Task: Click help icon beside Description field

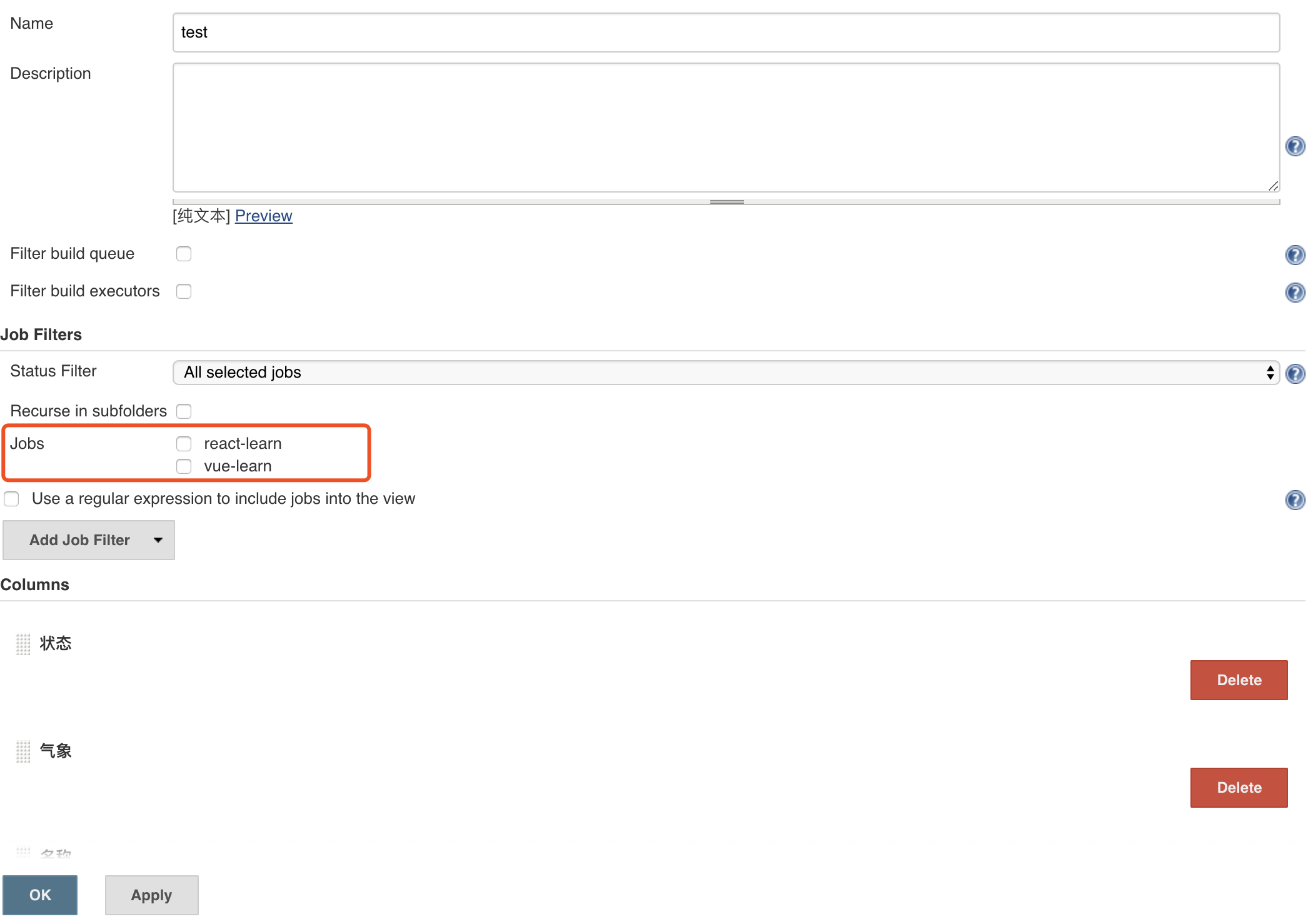Action: tap(1294, 146)
